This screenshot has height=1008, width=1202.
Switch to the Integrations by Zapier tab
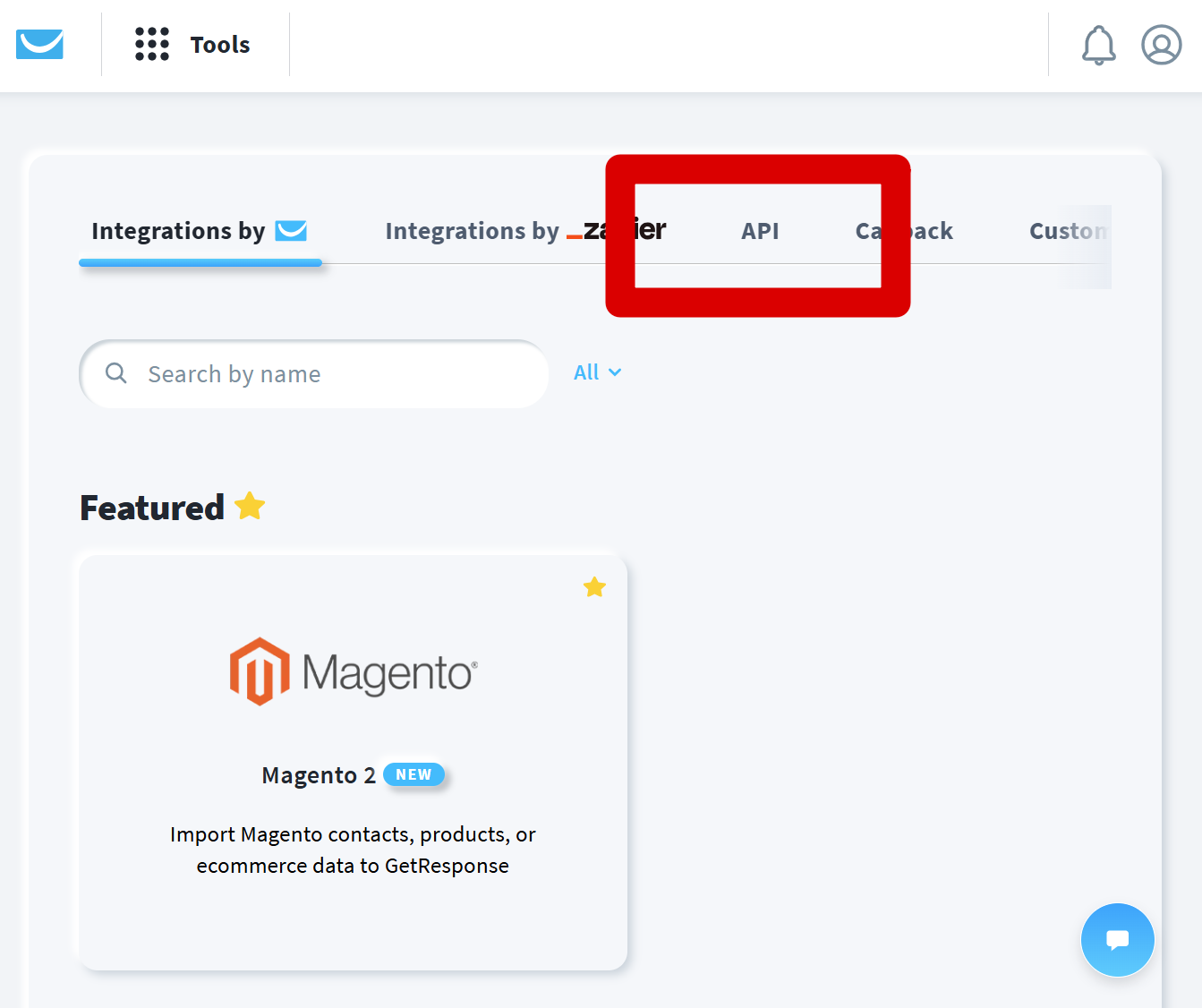click(x=524, y=231)
